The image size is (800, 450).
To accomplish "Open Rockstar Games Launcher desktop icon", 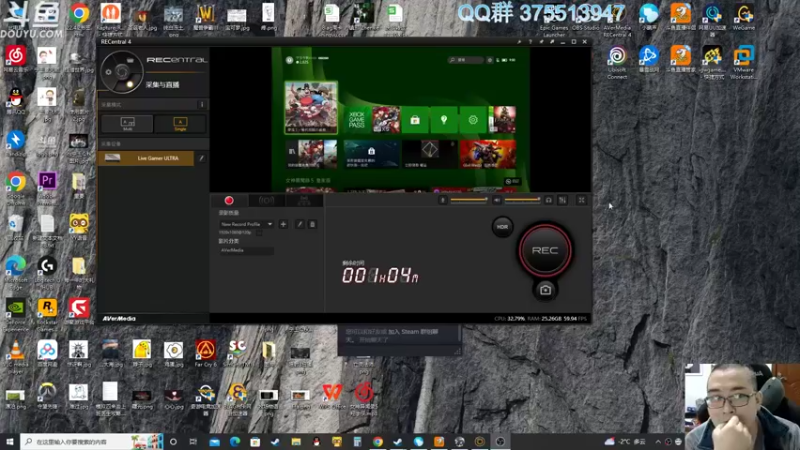I will (47, 314).
